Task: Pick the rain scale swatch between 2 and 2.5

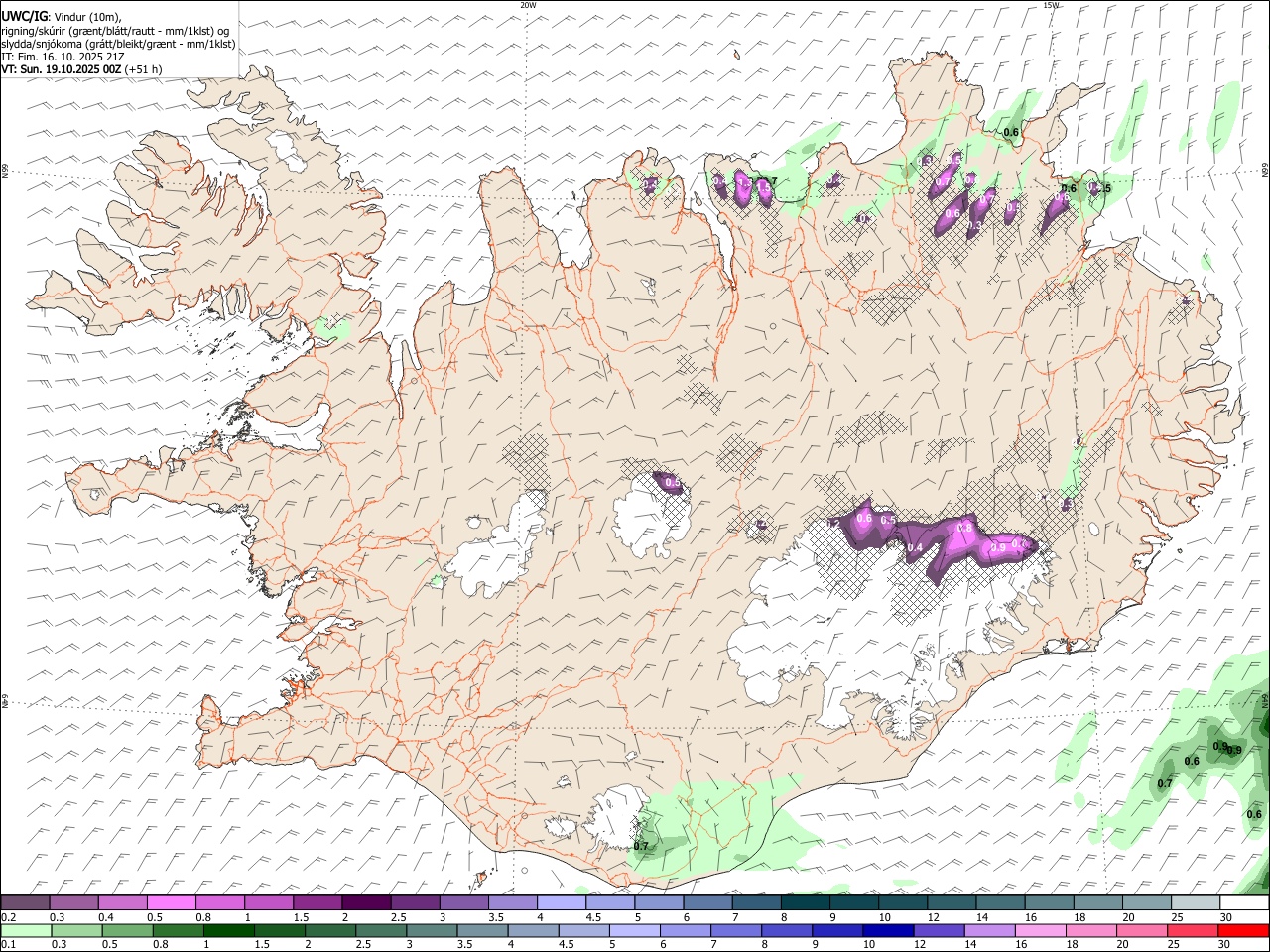Action: pyautogui.click(x=329, y=931)
